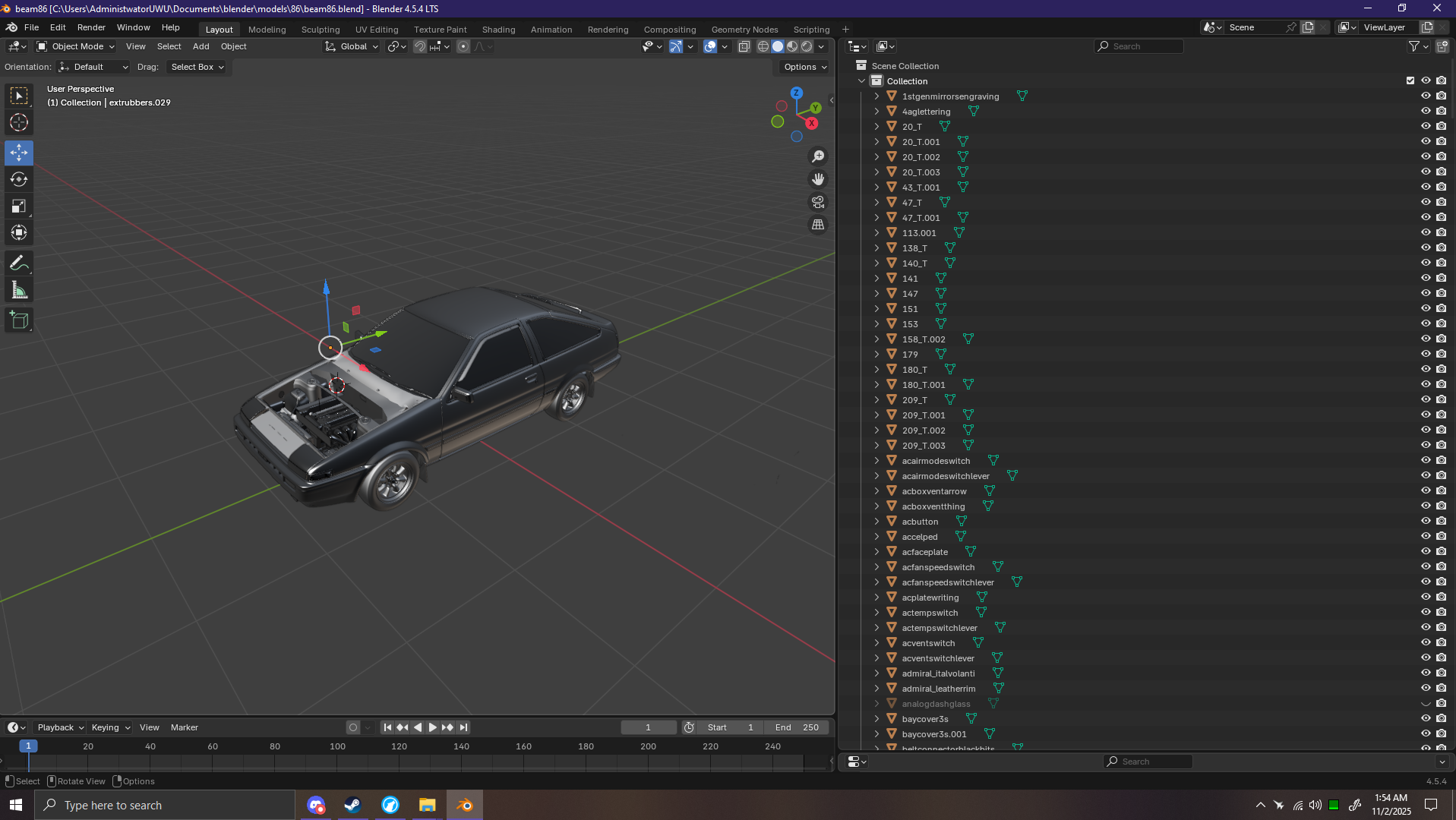The width and height of the screenshot is (1456, 820).
Task: Click the Options button in viewport header
Action: coord(804,67)
